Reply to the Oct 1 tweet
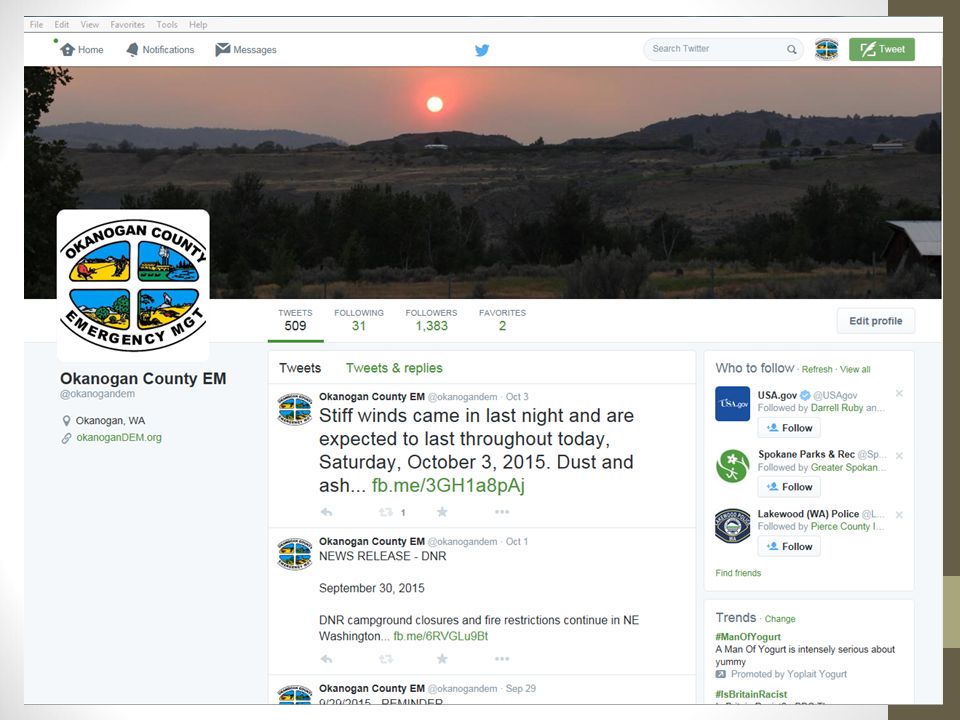The image size is (960, 720). click(326, 659)
